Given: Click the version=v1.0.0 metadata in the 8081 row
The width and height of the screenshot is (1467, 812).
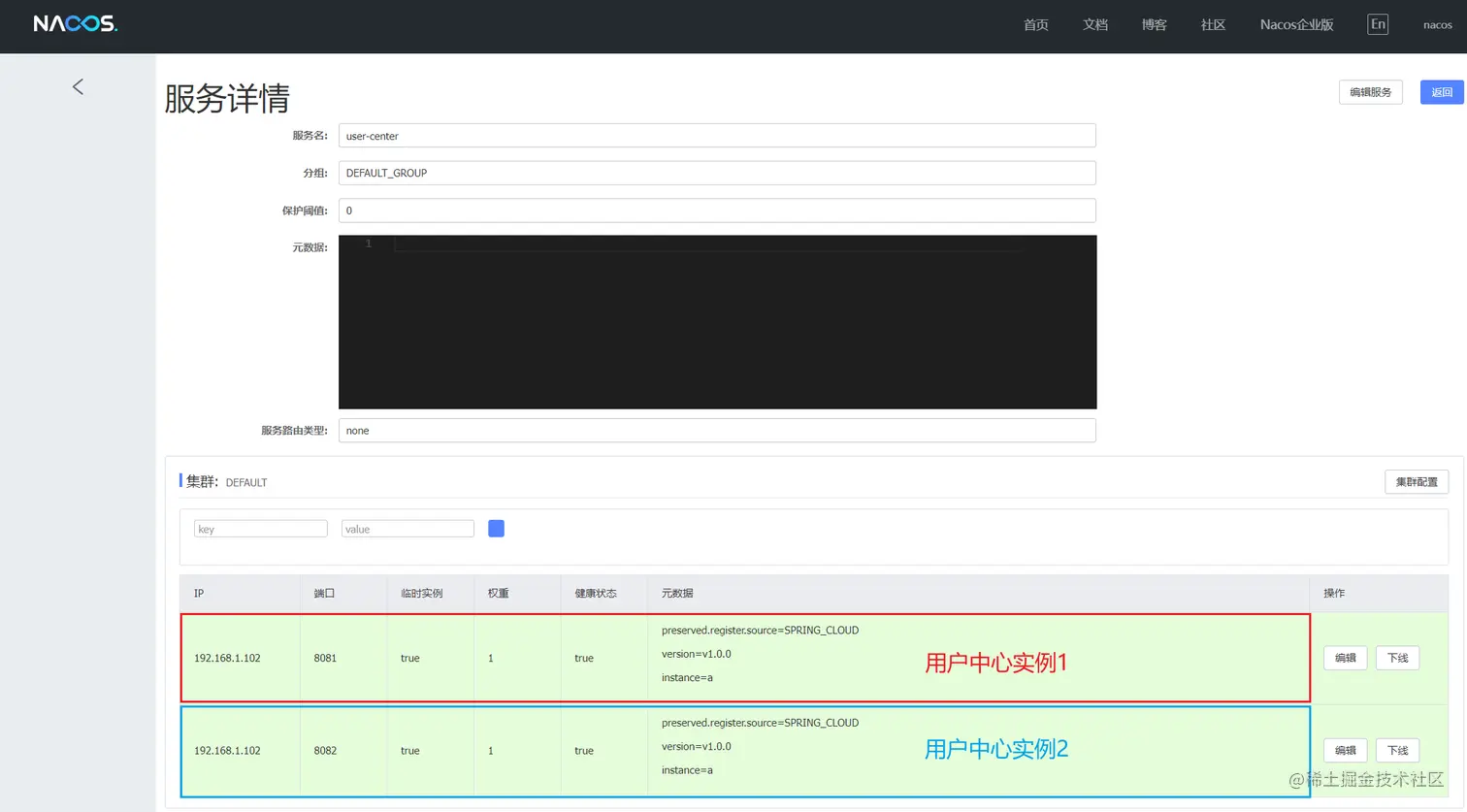Looking at the screenshot, I should pyautogui.click(x=697, y=654).
